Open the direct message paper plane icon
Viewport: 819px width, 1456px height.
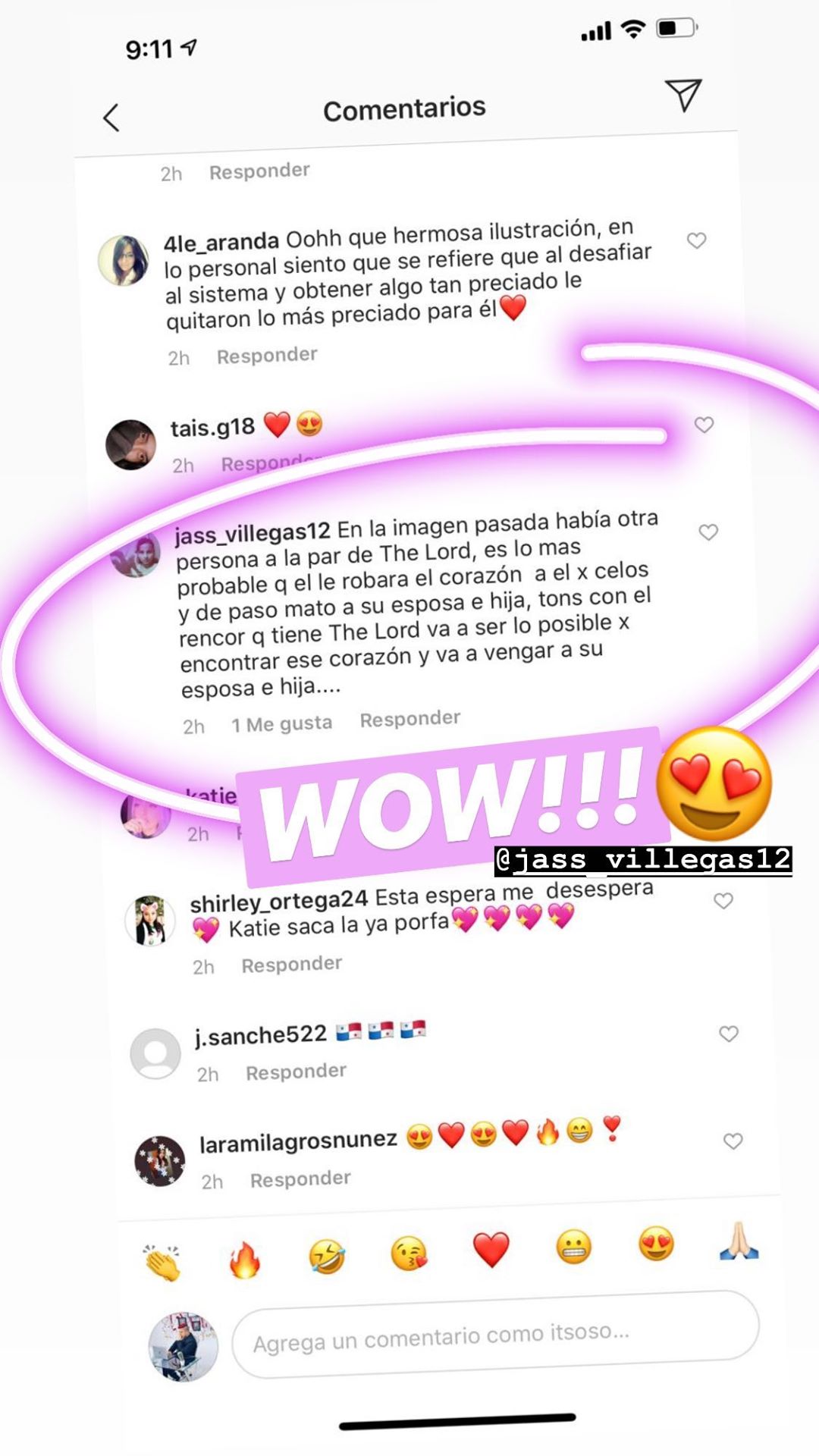[x=683, y=95]
